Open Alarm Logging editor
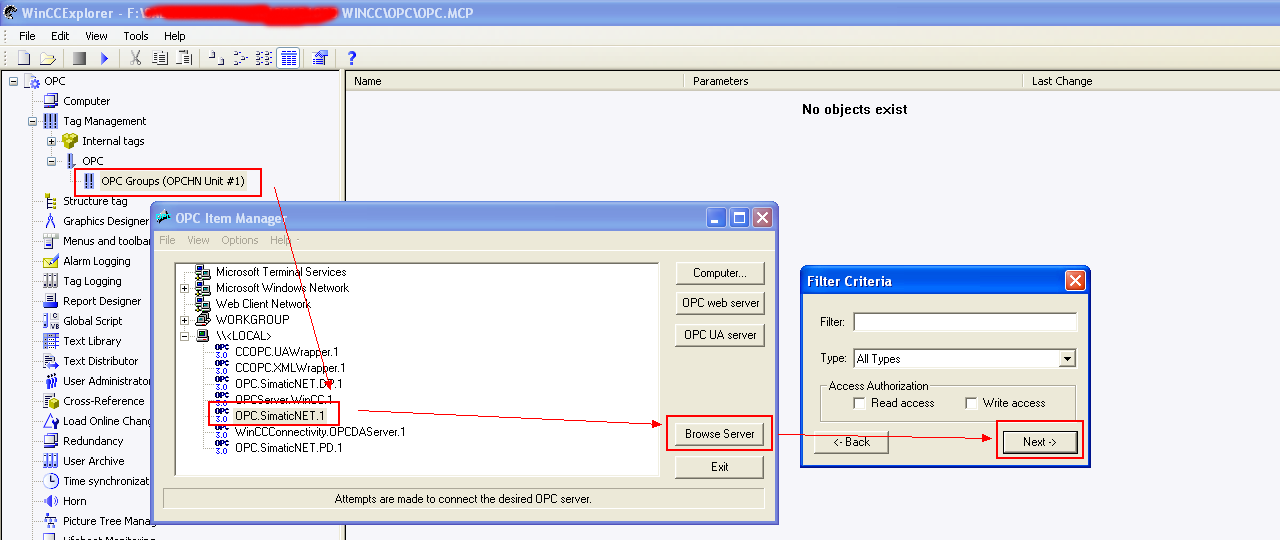1280x540 pixels. [x=97, y=261]
